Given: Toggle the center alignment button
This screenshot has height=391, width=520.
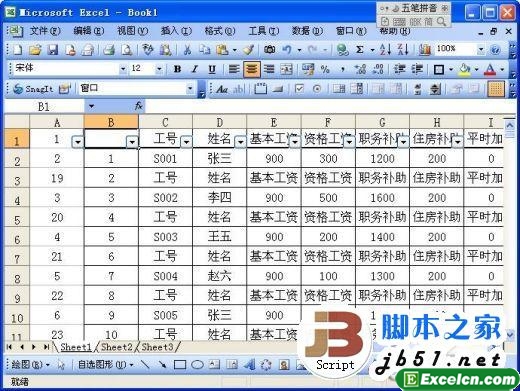Looking at the screenshot, I should [x=252, y=69].
